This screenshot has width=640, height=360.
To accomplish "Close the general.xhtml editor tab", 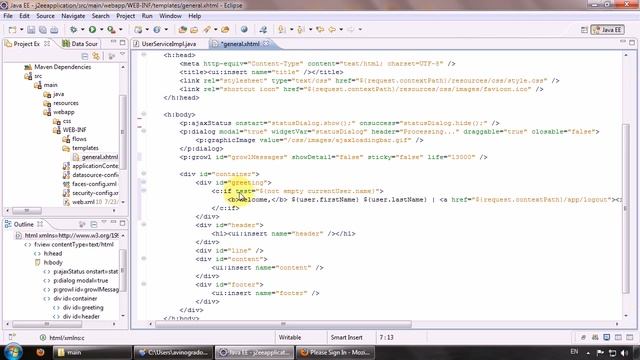I will point(266,44).
